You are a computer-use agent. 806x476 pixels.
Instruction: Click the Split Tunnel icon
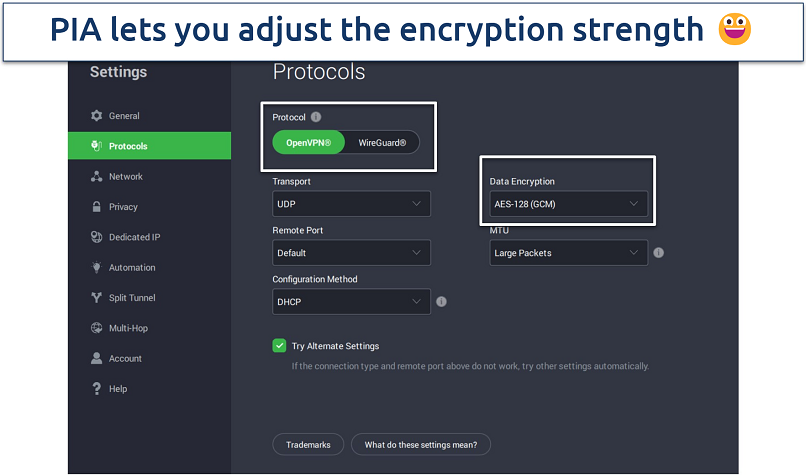click(97, 298)
